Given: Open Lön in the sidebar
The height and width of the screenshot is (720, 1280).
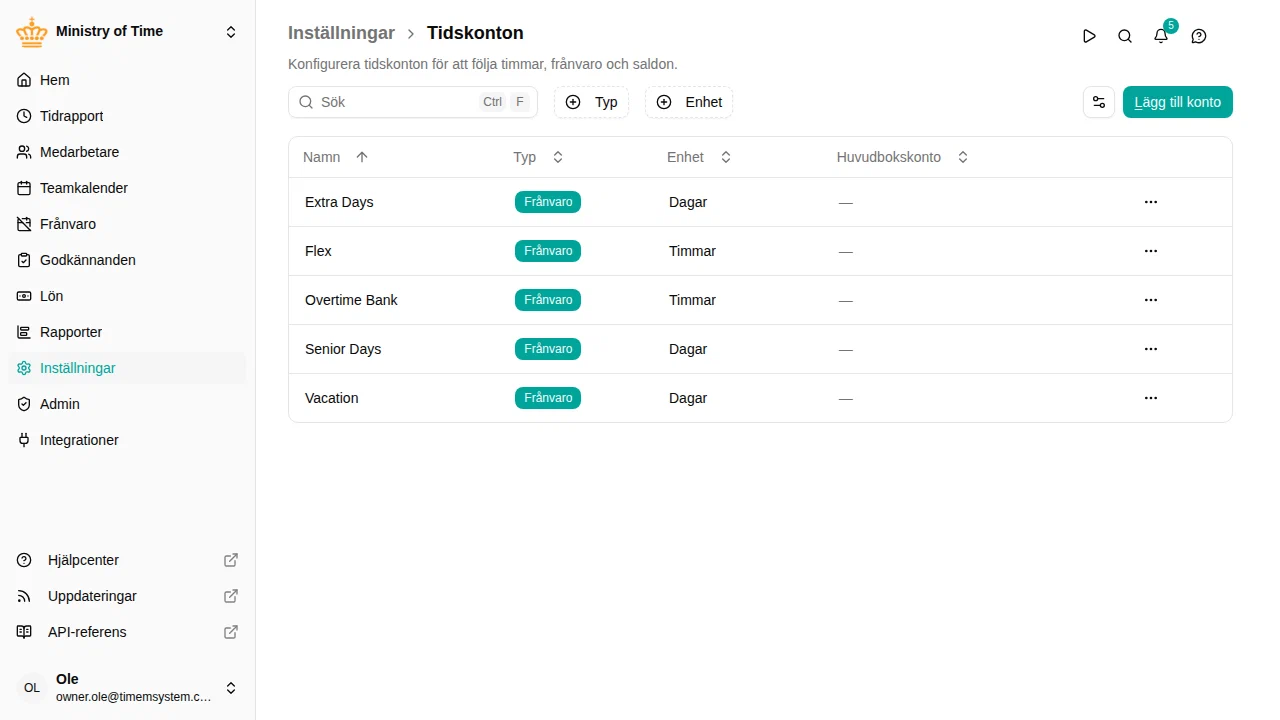Looking at the screenshot, I should [x=127, y=296].
